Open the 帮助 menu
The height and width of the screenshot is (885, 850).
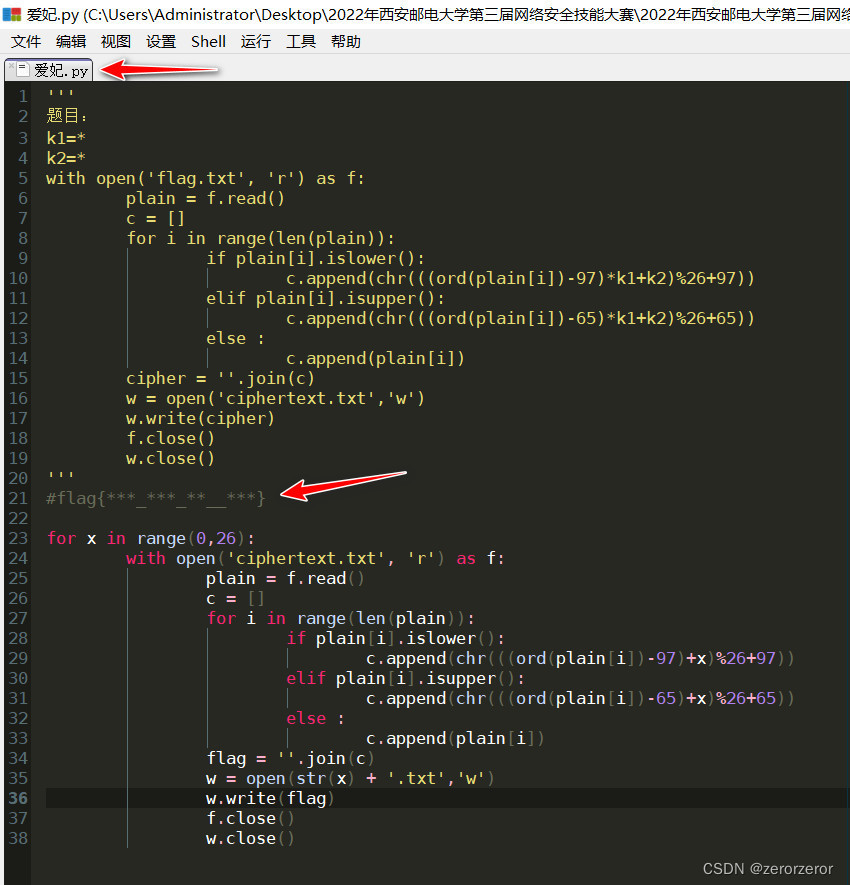(x=346, y=42)
